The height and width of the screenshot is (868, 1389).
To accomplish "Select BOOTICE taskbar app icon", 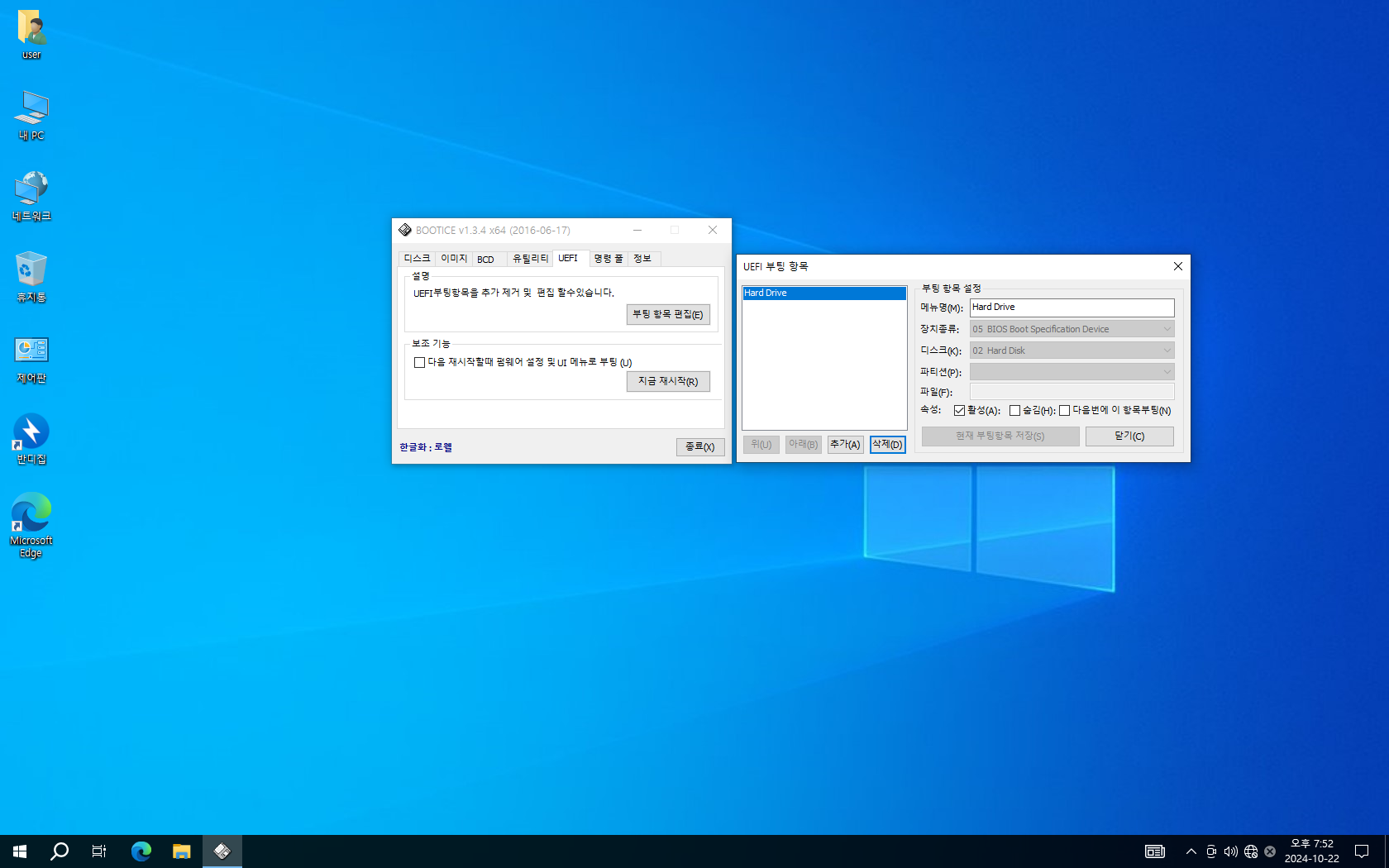I will point(222,851).
